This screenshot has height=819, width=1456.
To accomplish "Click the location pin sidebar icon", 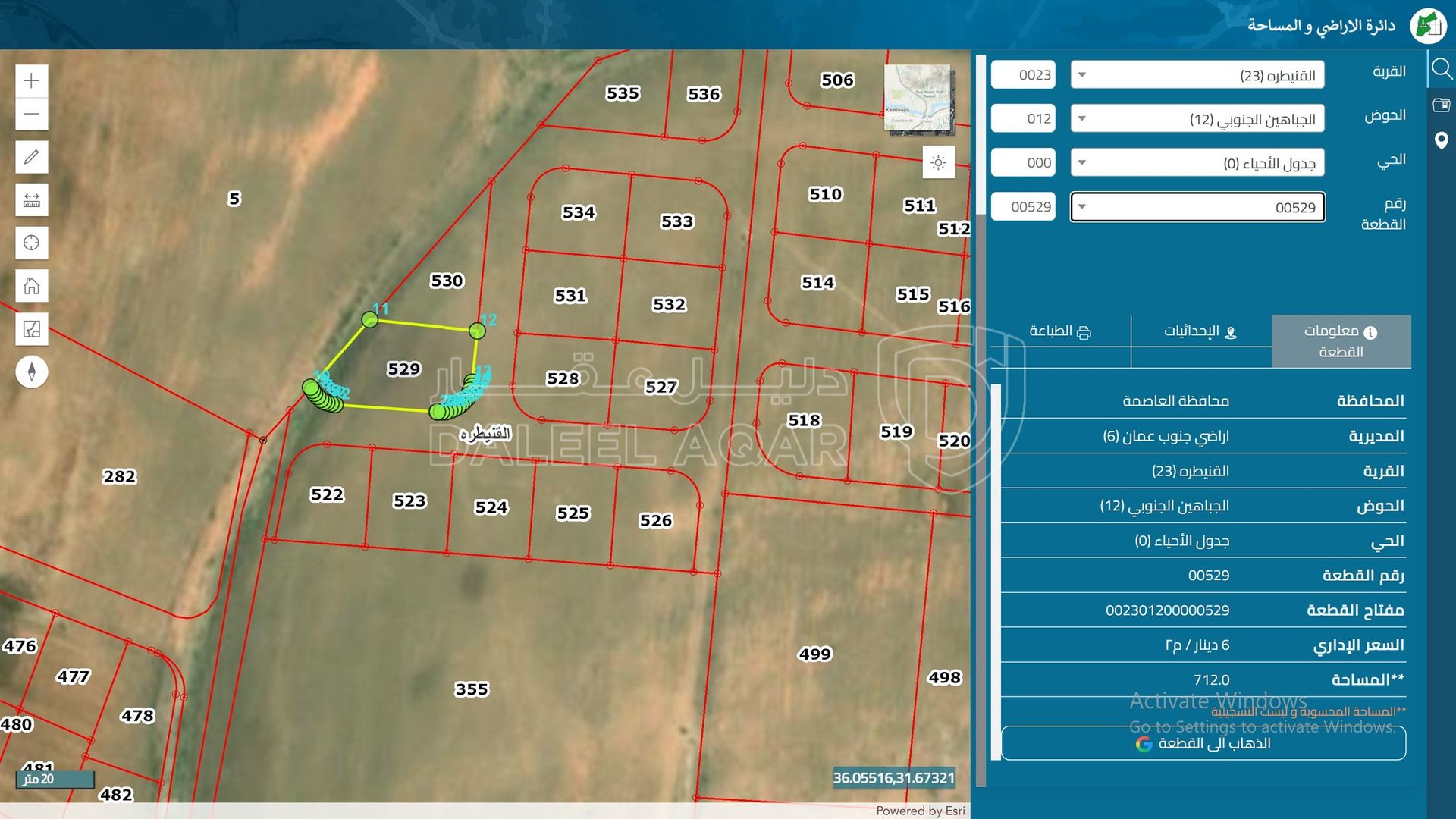I will [1441, 140].
